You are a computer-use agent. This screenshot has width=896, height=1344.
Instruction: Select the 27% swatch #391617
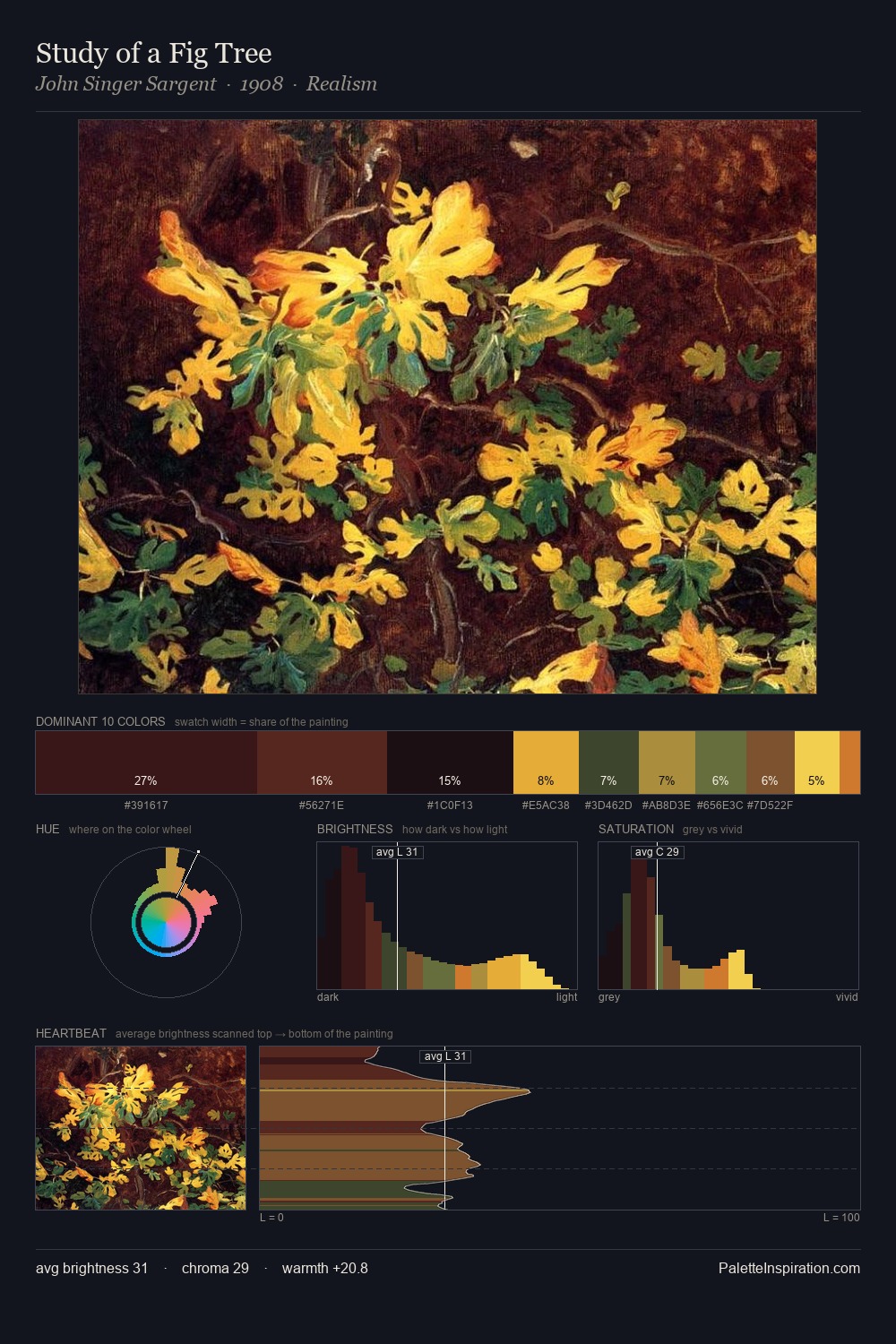point(146,762)
